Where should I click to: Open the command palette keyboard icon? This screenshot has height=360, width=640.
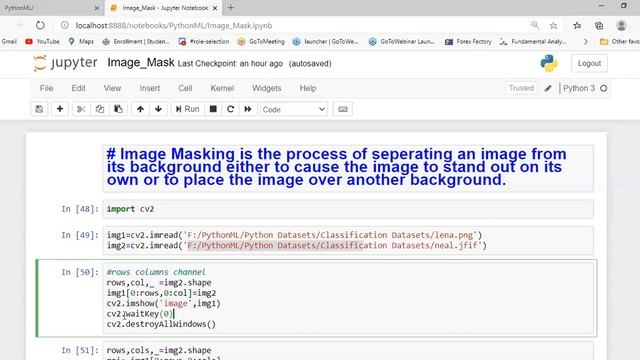343,109
